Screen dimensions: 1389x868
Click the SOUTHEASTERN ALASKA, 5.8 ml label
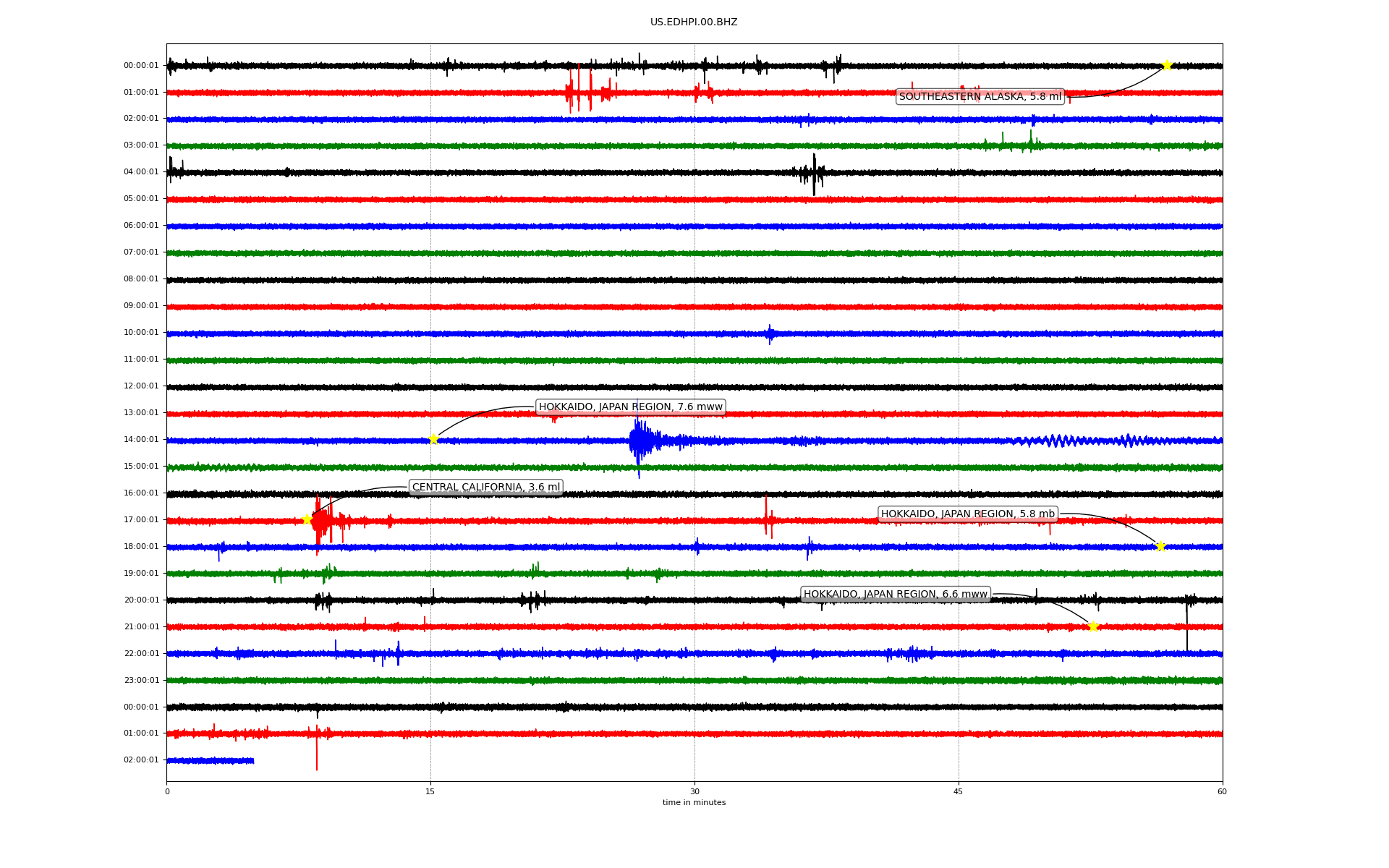(980, 96)
